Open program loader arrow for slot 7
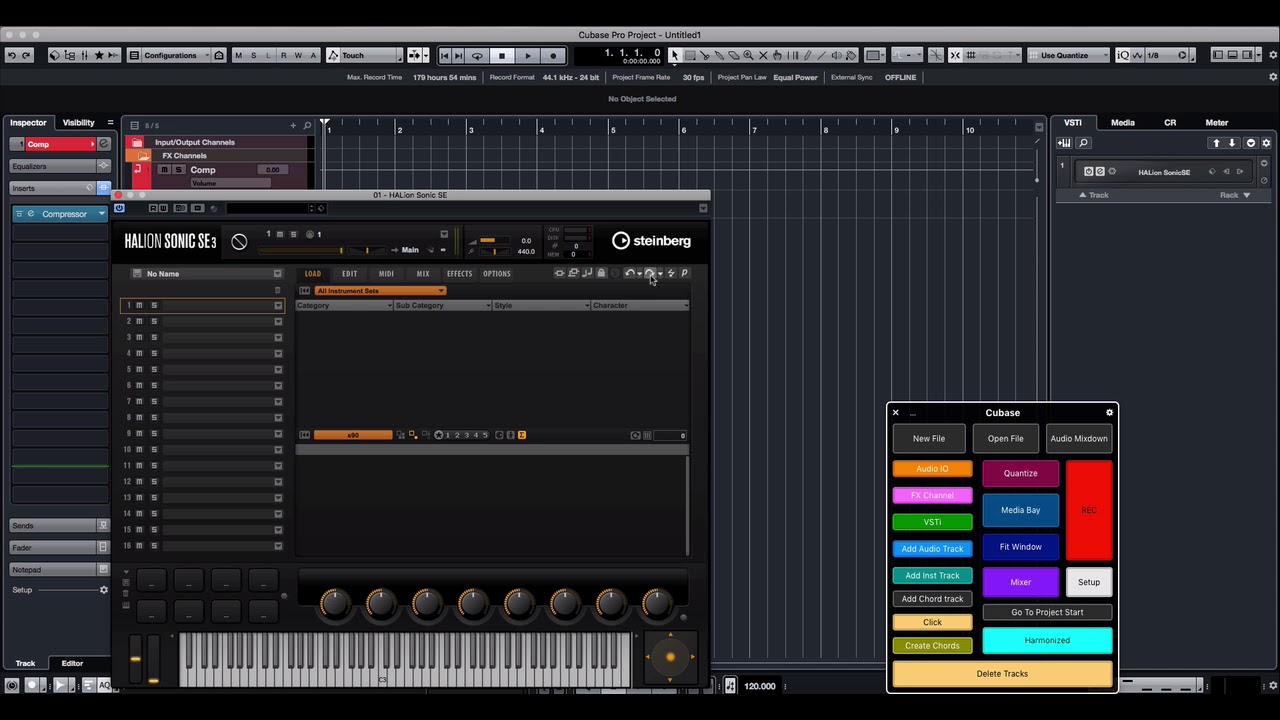The image size is (1280, 720). pos(278,401)
